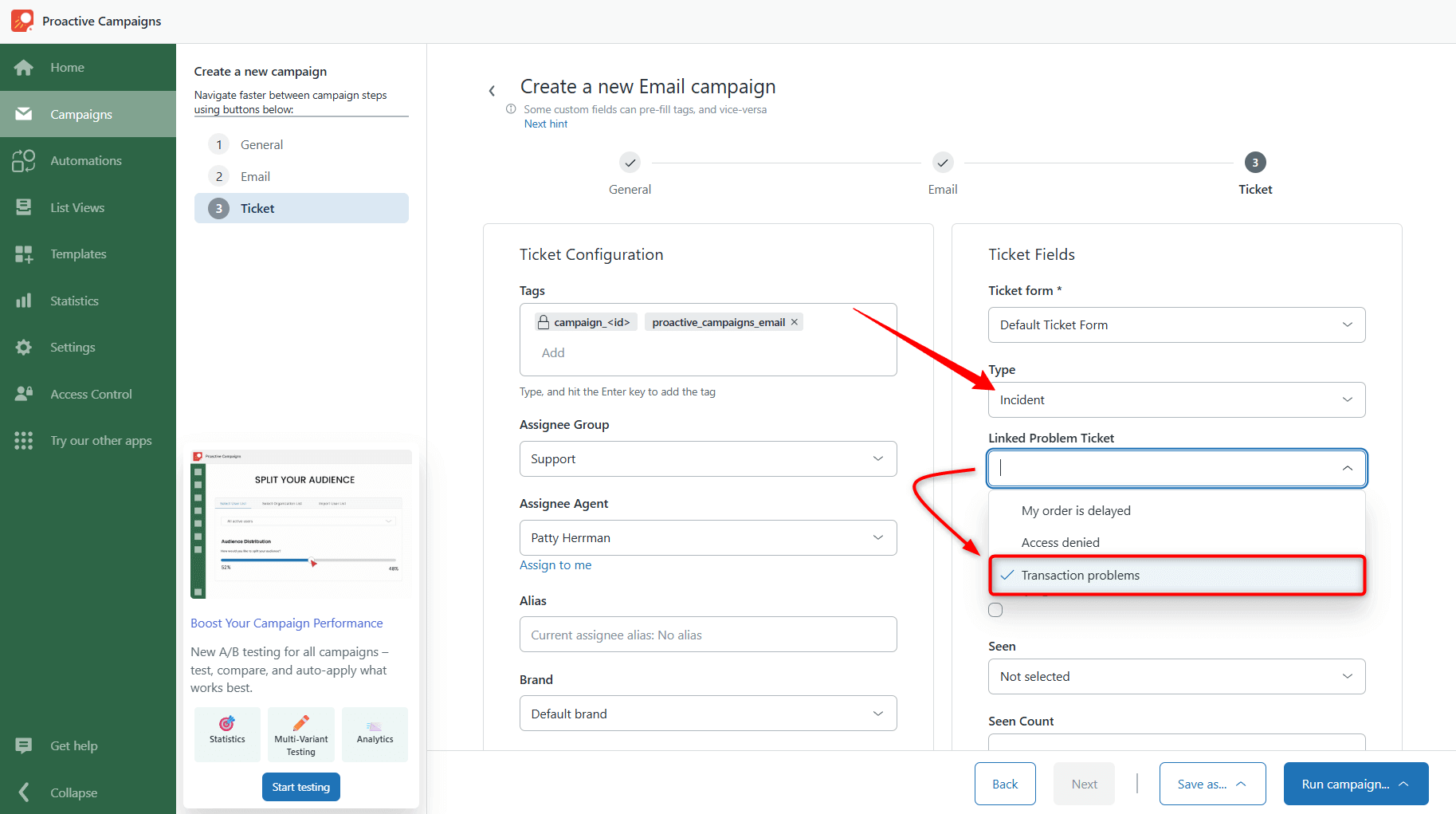Open the Campaigns section
The image size is (1456, 814).
click(x=80, y=114)
